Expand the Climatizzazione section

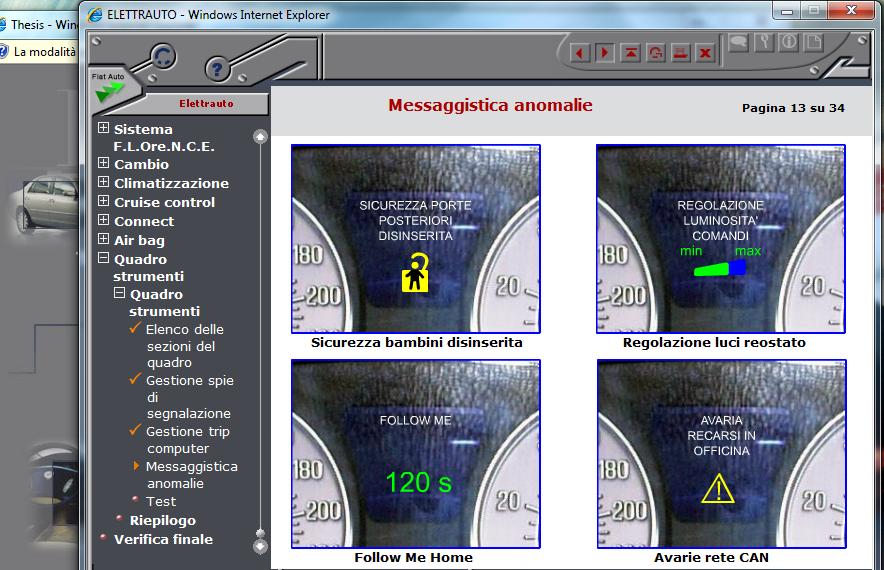pyautogui.click(x=103, y=182)
